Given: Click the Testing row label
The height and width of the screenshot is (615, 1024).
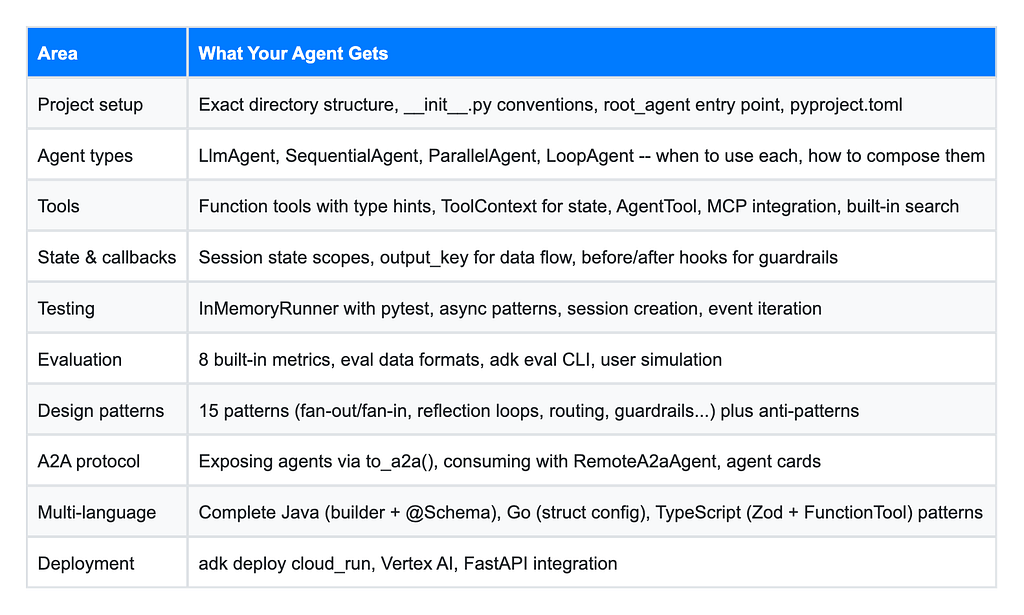Looking at the screenshot, I should click(x=66, y=308).
